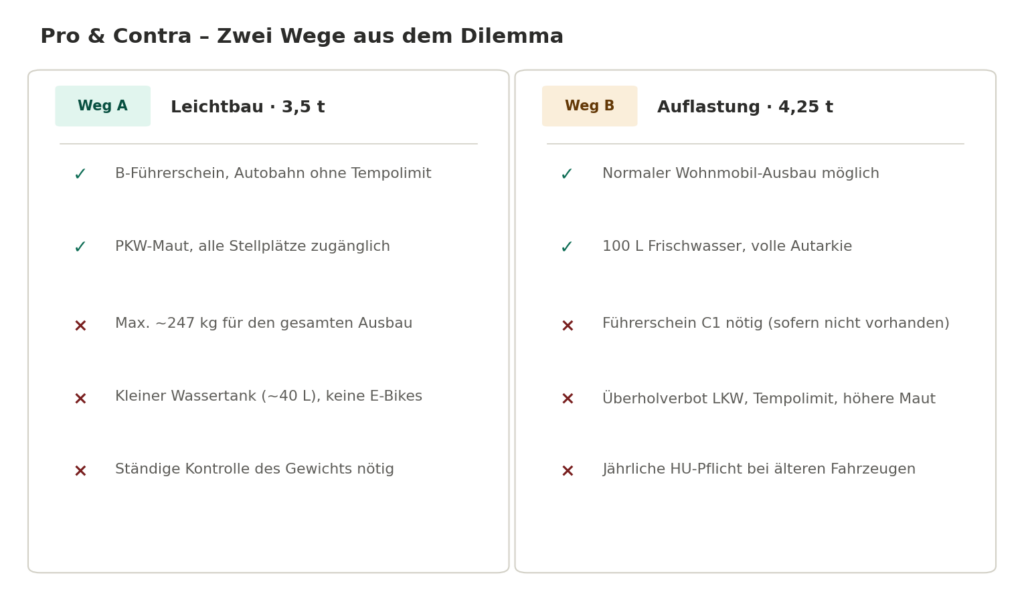The width and height of the screenshot is (1024, 602).
Task: Click checkmark icon beside PKW-Maut line
Action: click(80, 247)
